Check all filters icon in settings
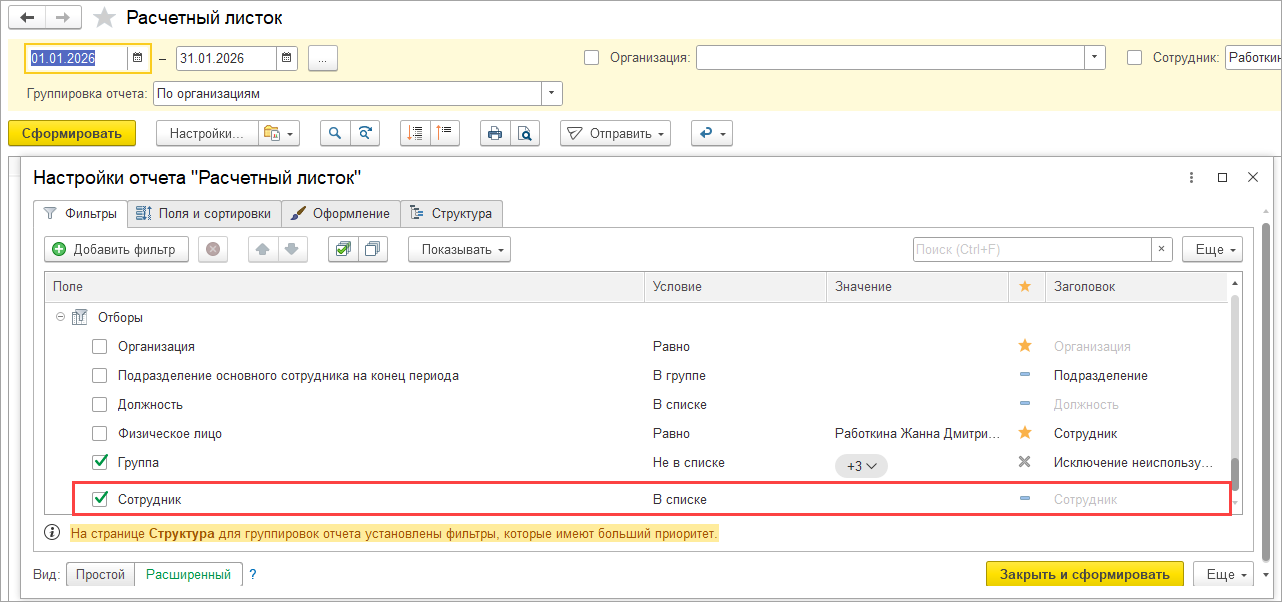Viewport: 1282px width, 602px height. coord(343,249)
